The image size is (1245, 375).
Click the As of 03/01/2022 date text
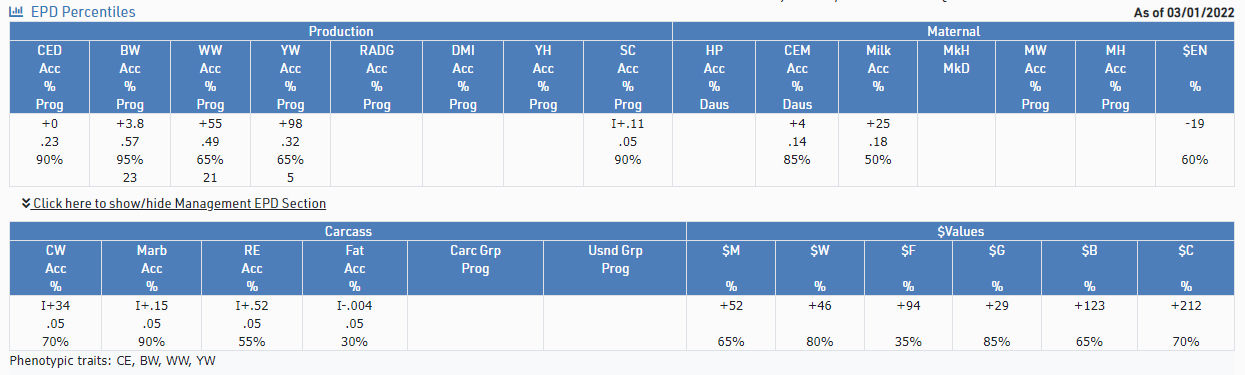[1185, 12]
